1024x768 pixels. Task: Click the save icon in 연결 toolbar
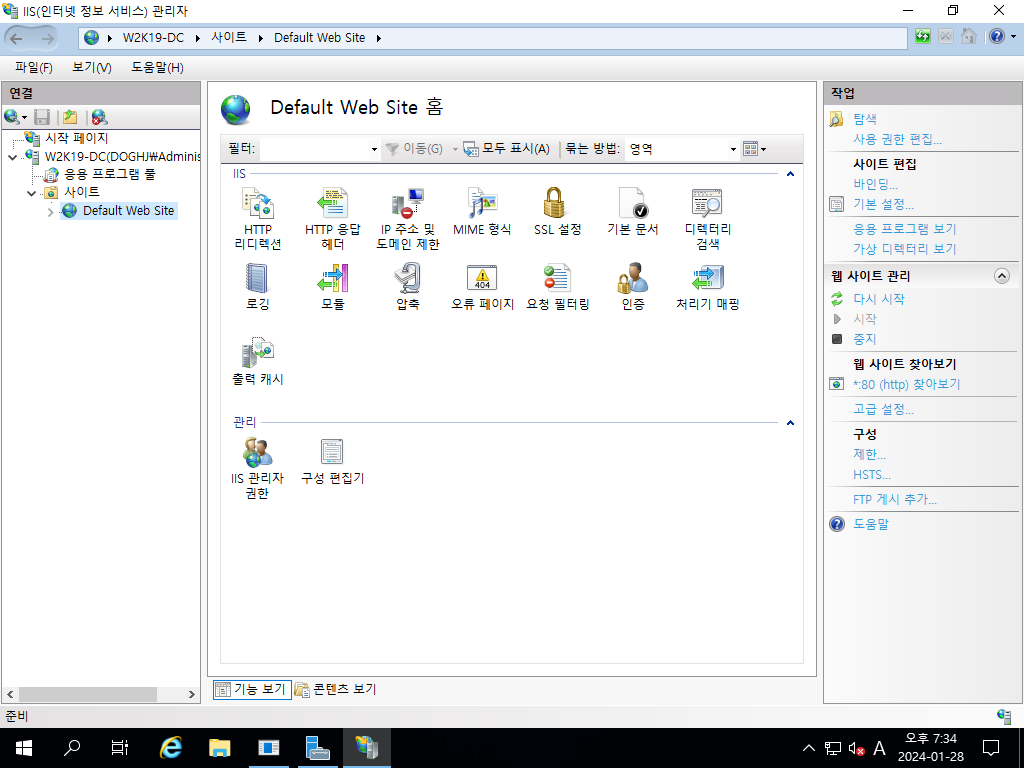click(42, 118)
